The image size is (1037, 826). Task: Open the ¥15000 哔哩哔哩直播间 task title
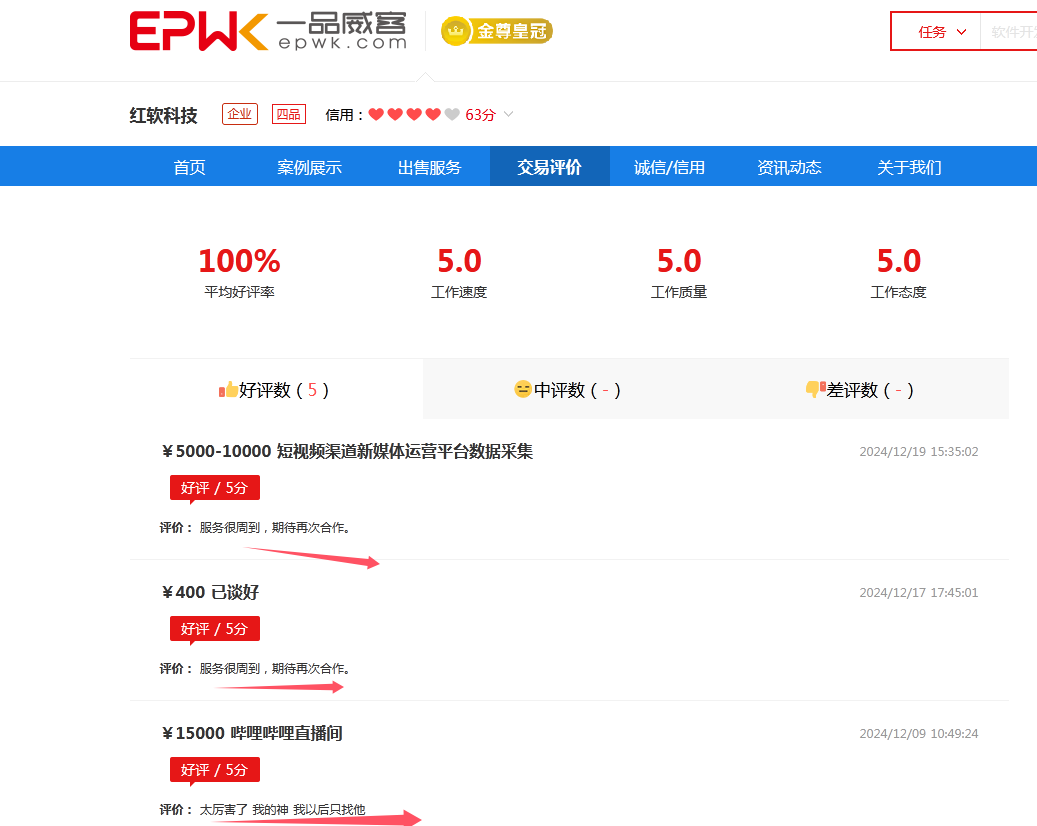[x=252, y=733]
